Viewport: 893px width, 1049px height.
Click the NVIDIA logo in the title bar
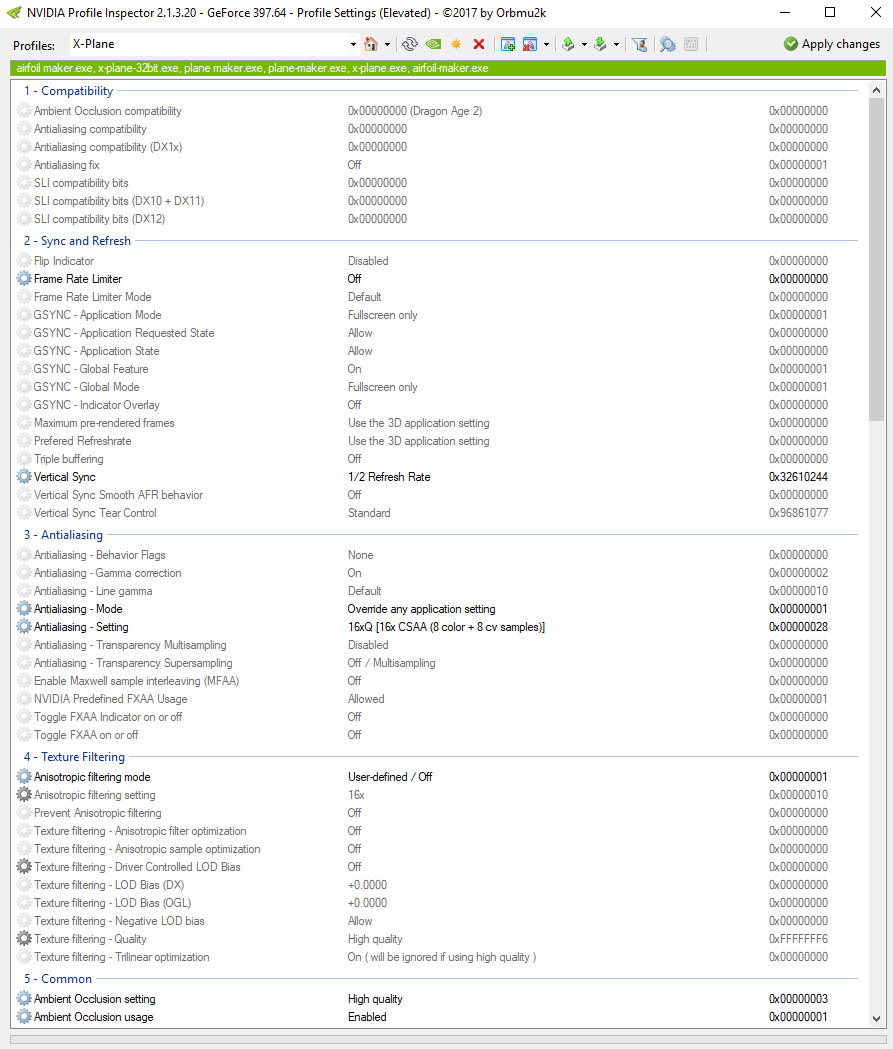tap(13, 13)
